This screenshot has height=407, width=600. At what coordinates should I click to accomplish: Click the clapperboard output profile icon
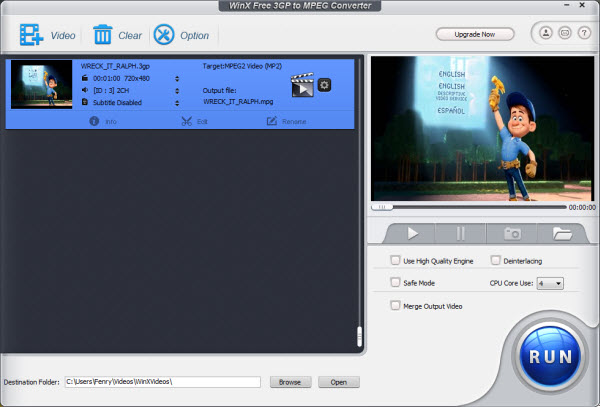[x=302, y=85]
